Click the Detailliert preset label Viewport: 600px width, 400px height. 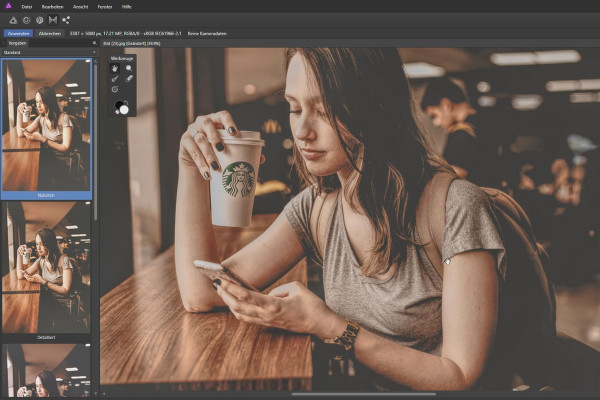(46, 338)
